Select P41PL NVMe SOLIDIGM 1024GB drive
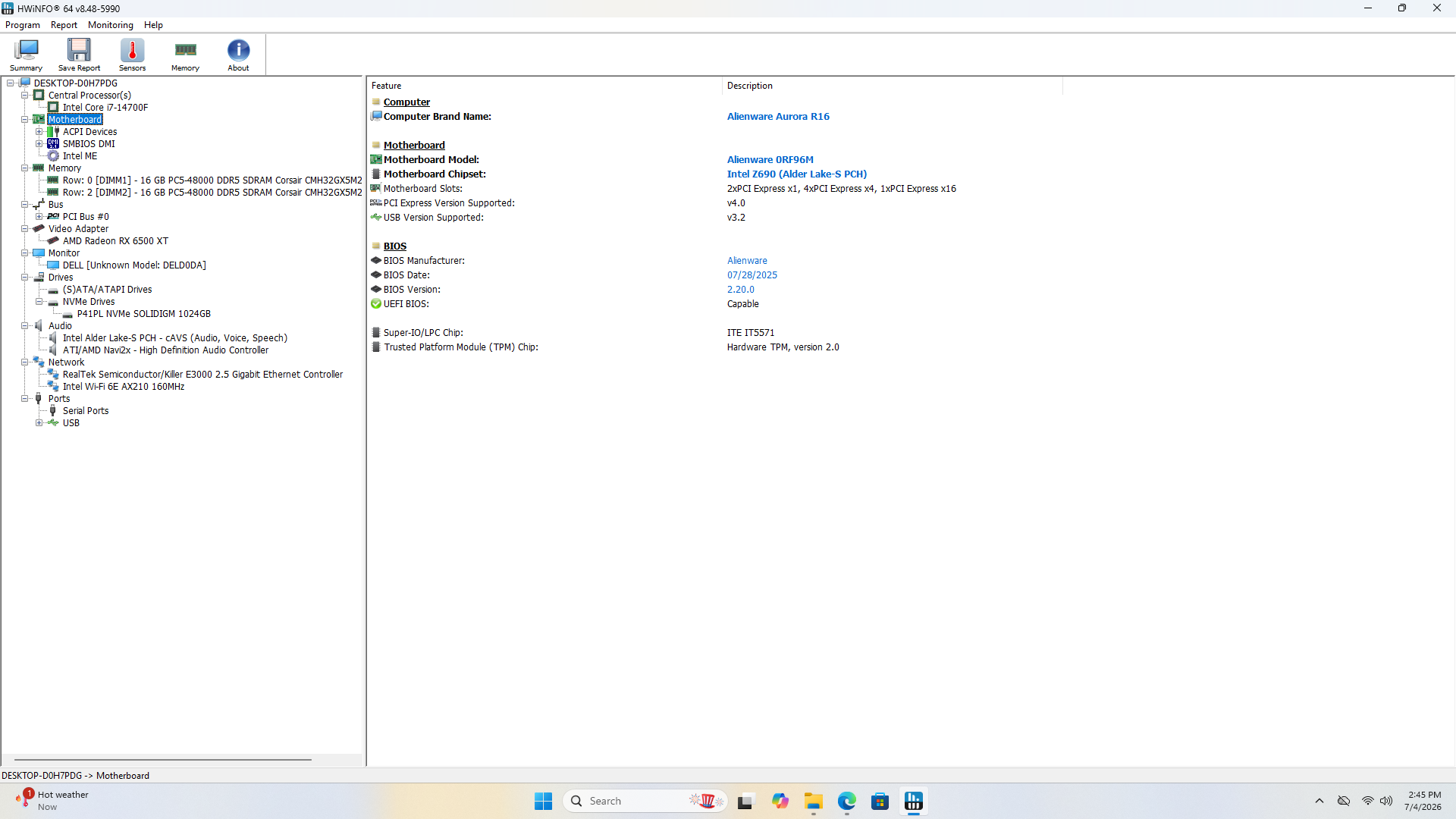This screenshot has height=819, width=1456. pyautogui.click(x=144, y=313)
